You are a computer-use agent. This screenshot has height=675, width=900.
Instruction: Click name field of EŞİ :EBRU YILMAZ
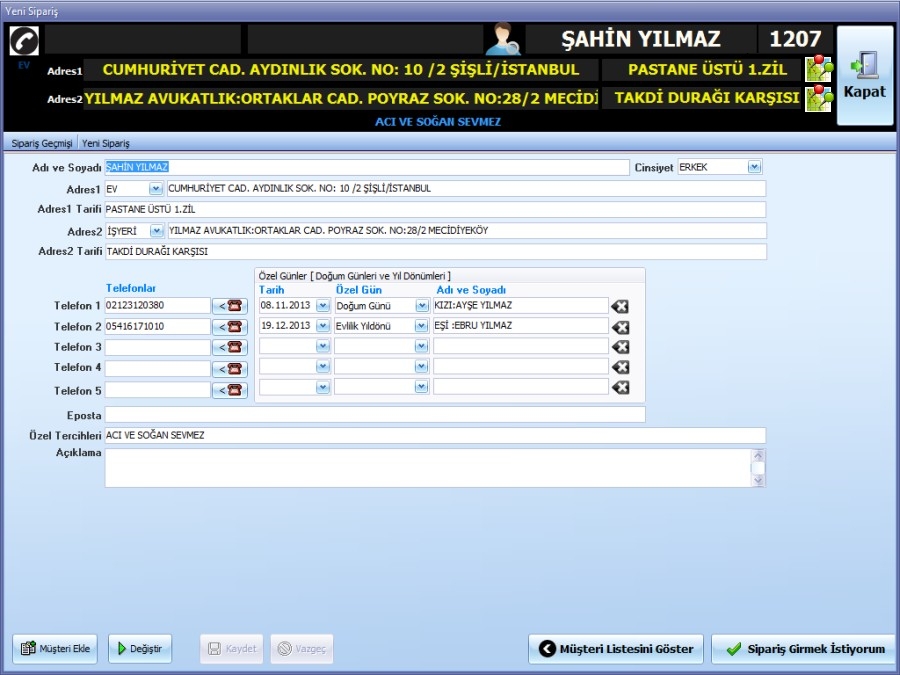521,325
